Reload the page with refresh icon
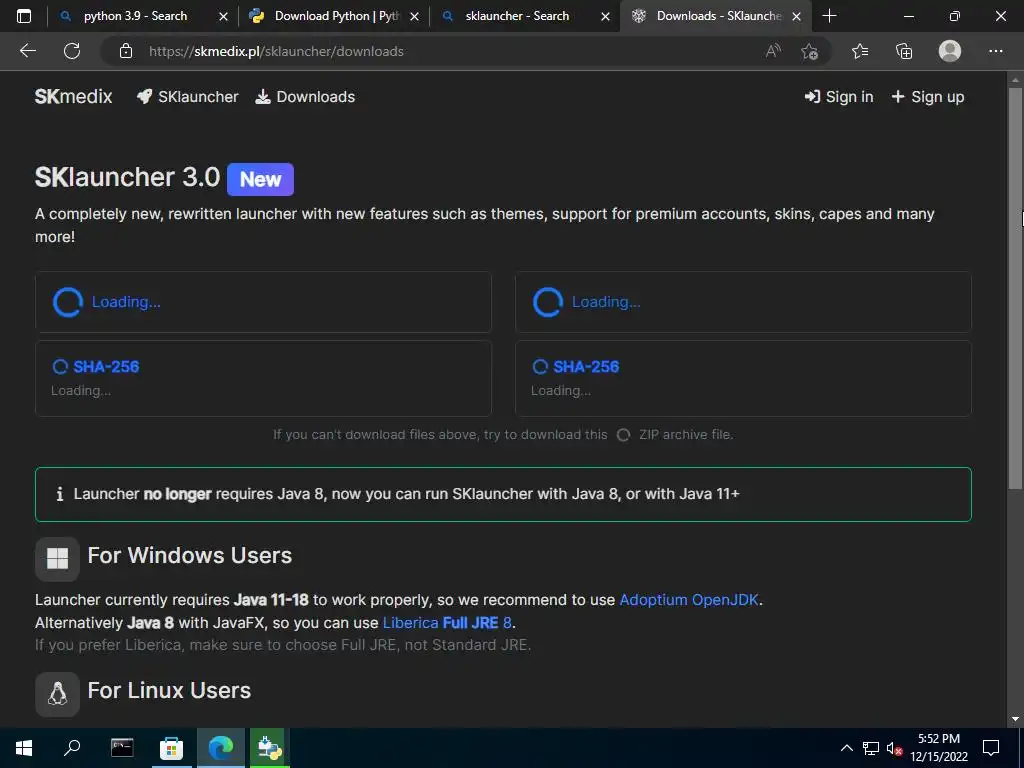Viewport: 1024px width, 768px height. pos(72,51)
